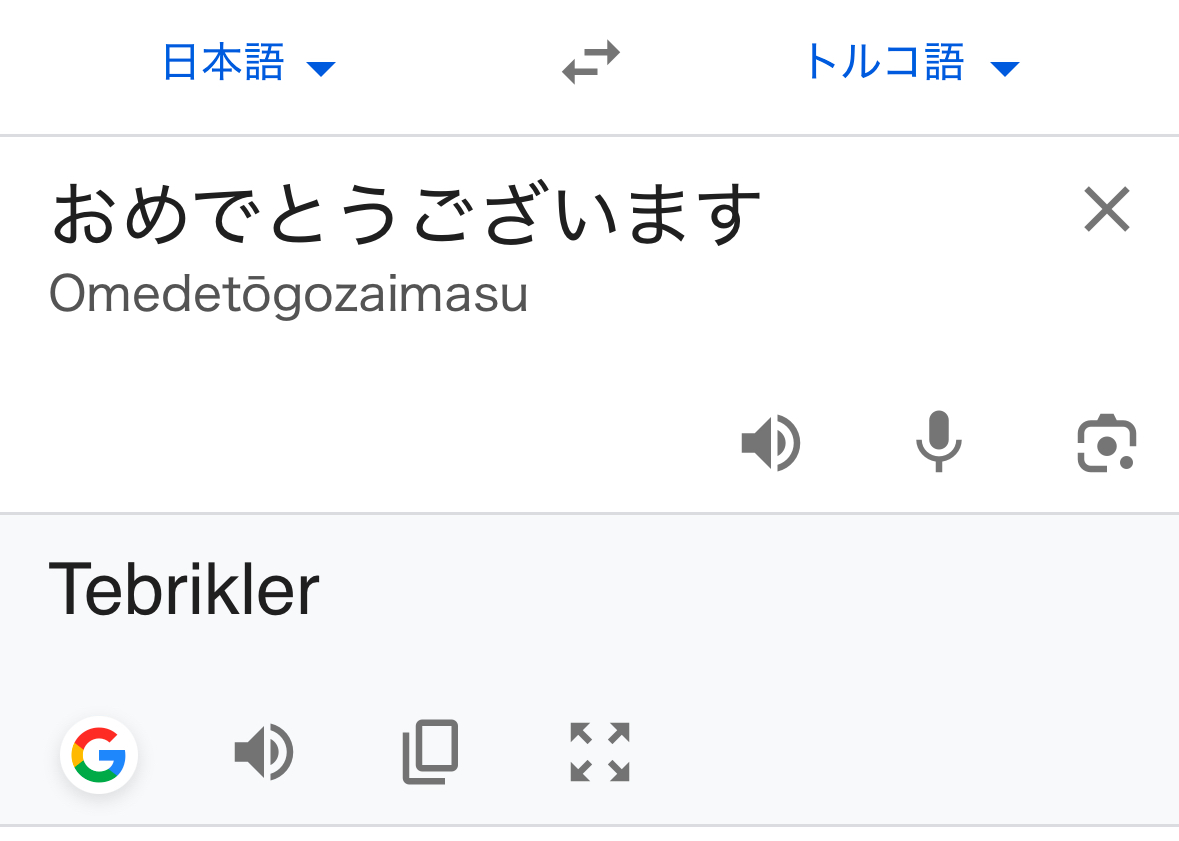Open the トルコ語 target language selector

(884, 64)
